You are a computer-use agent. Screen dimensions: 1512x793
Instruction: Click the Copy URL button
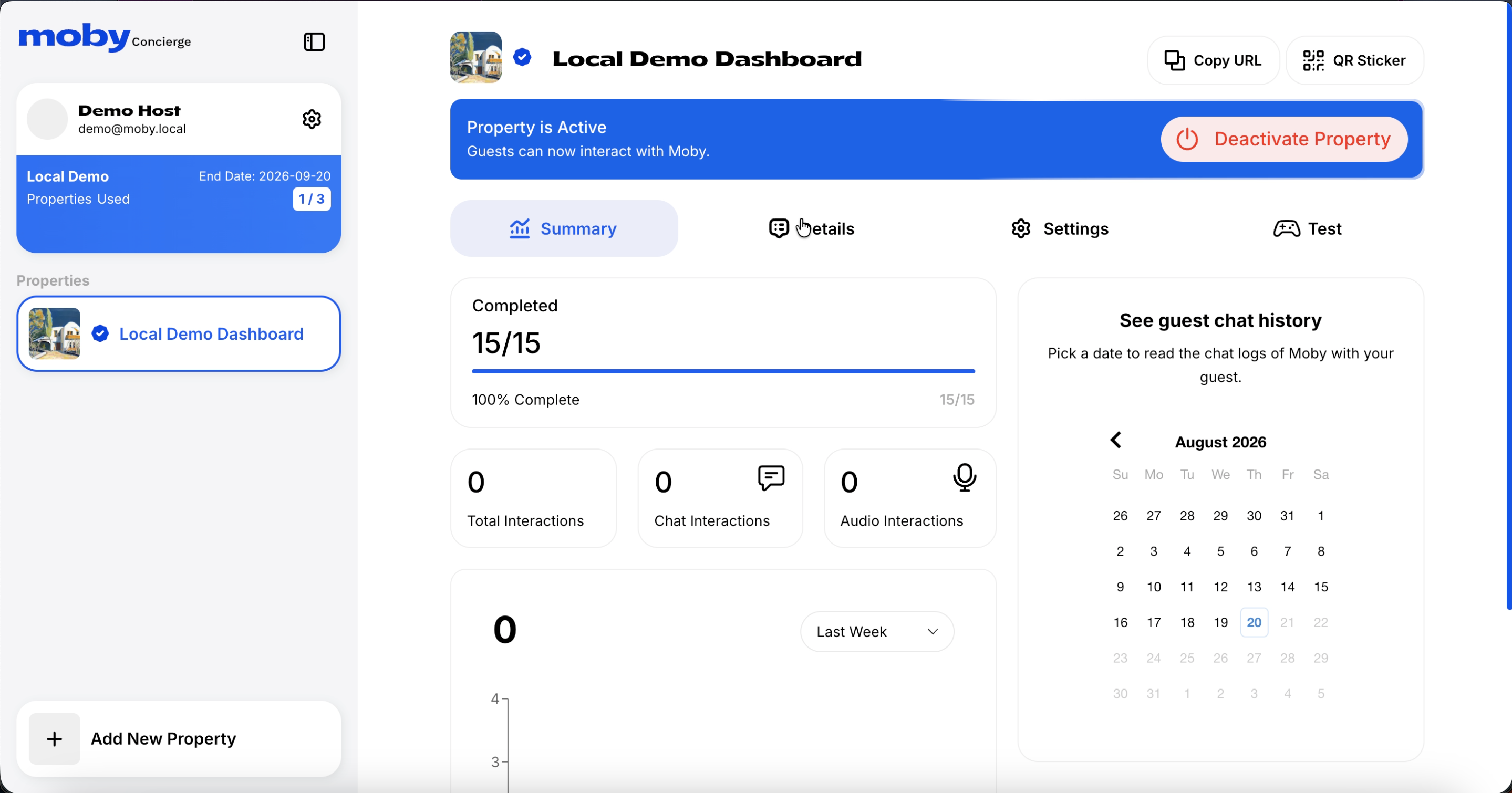point(1213,60)
